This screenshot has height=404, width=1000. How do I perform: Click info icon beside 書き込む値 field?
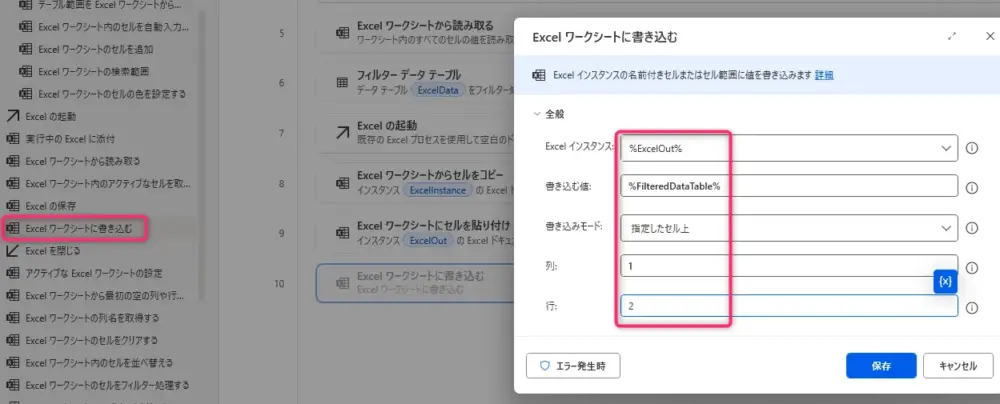[971, 187]
